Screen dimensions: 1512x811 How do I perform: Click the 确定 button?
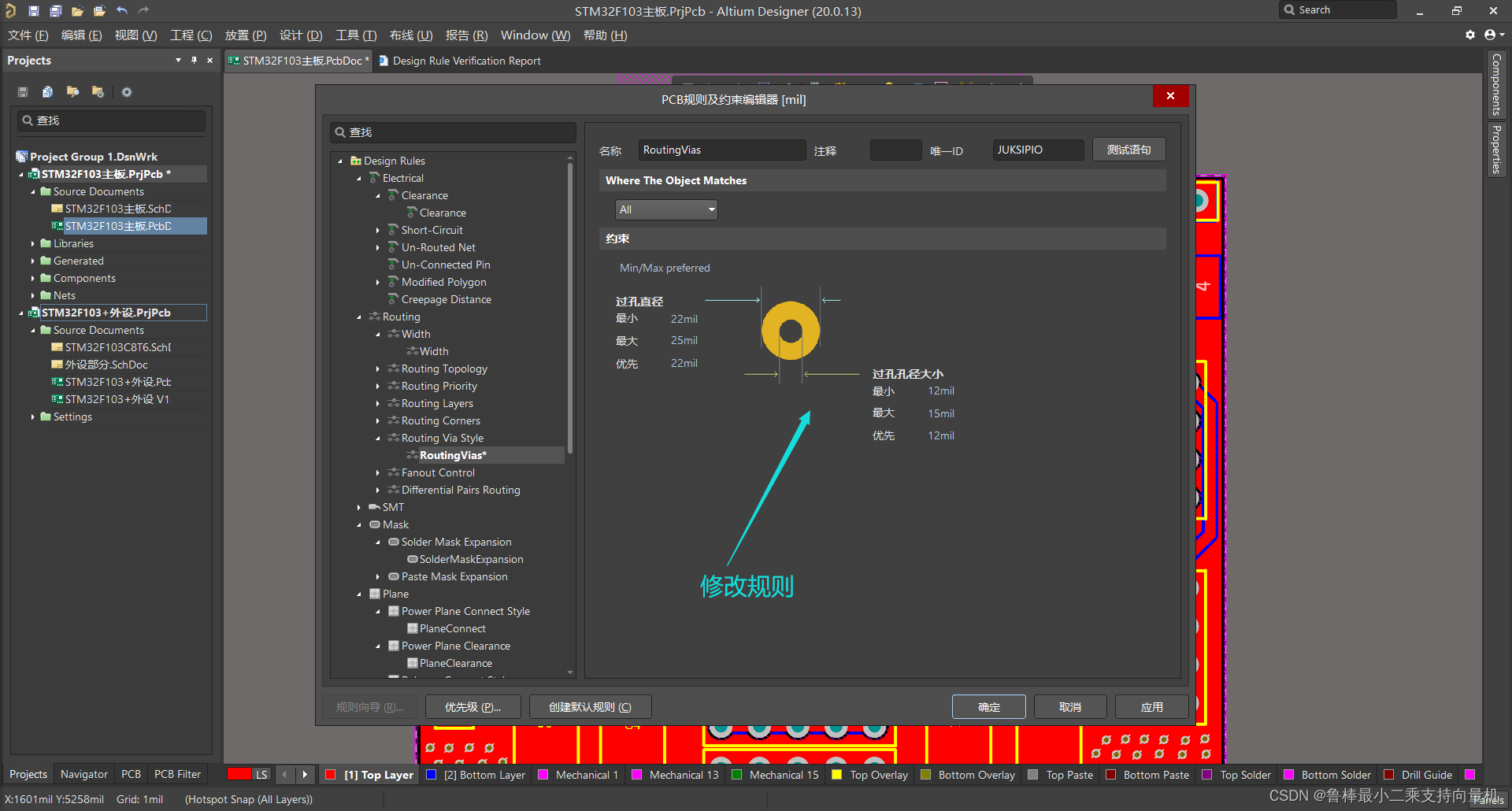tap(989, 707)
